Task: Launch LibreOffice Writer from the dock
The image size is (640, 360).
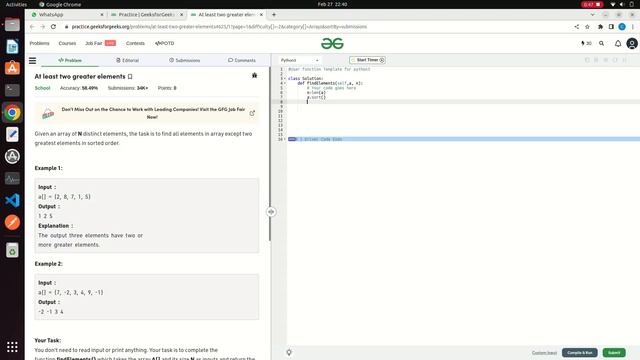Action: pos(12,47)
